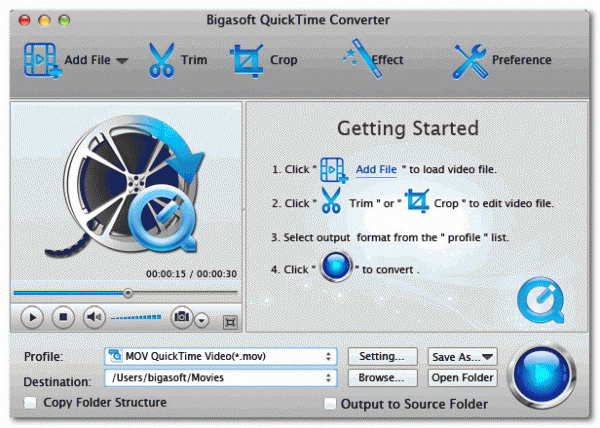The width and height of the screenshot is (600, 428).
Task: Enable Copy Folder Structure checkbox
Action: tap(30, 402)
